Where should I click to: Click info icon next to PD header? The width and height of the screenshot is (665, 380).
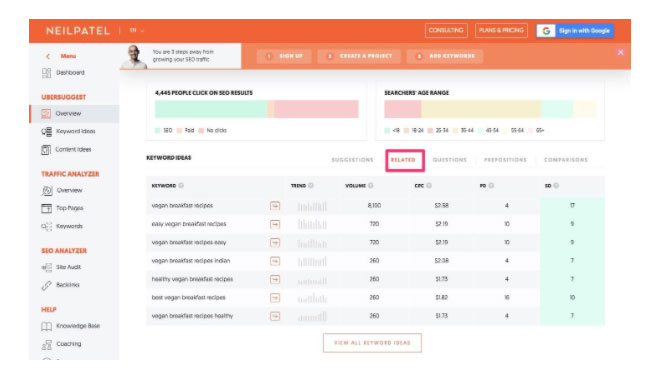[x=491, y=185]
